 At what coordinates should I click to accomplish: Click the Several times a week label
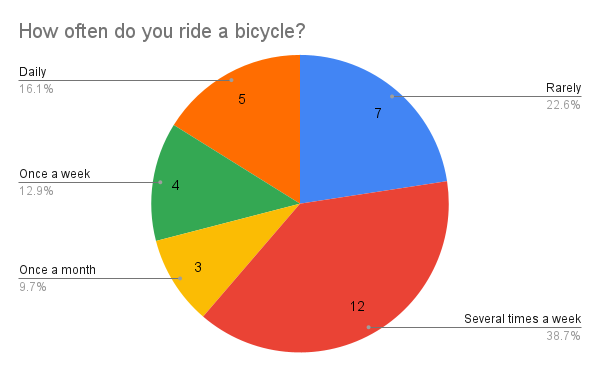click(x=523, y=319)
